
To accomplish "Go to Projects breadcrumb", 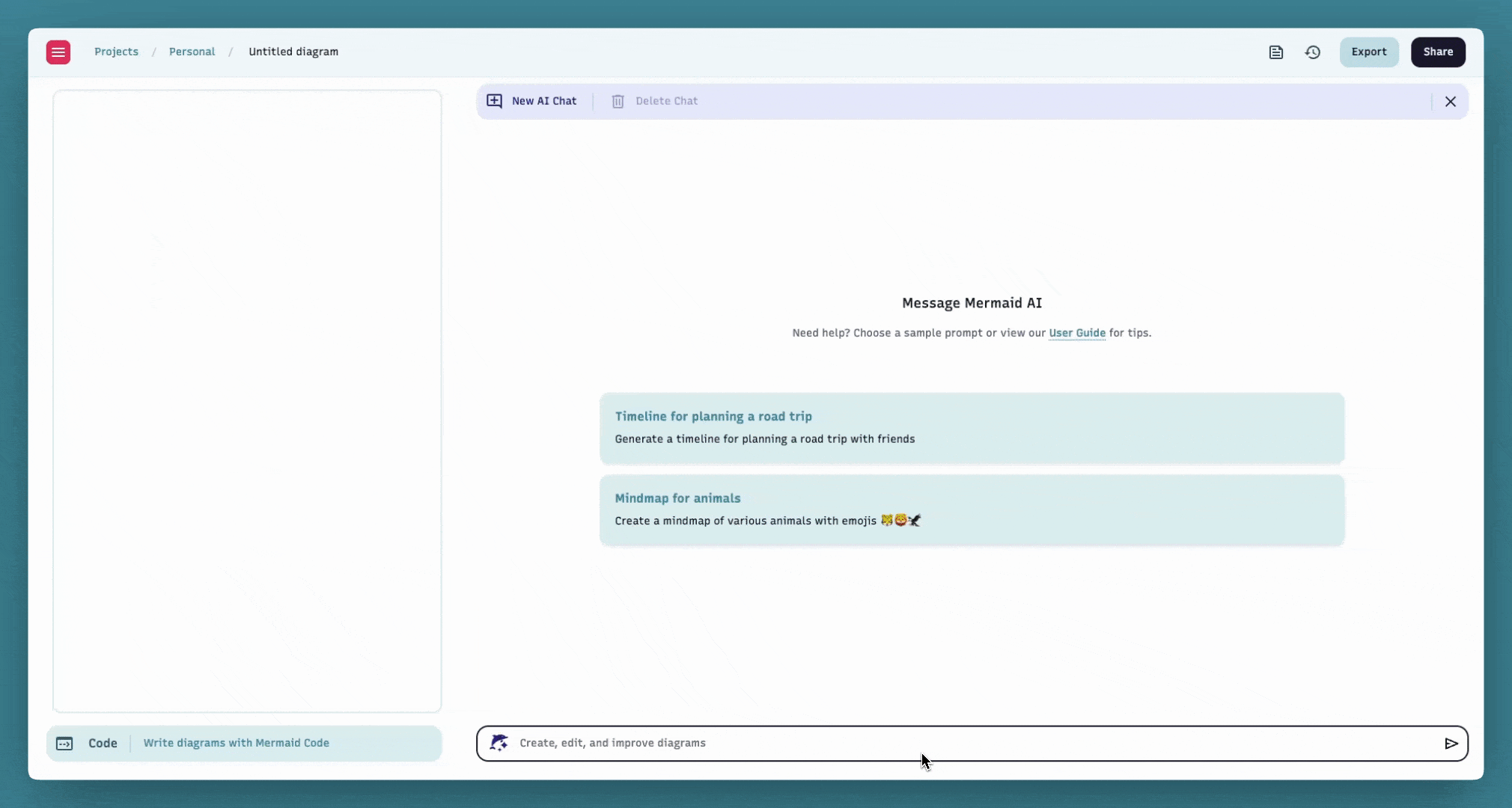I will coord(116,52).
